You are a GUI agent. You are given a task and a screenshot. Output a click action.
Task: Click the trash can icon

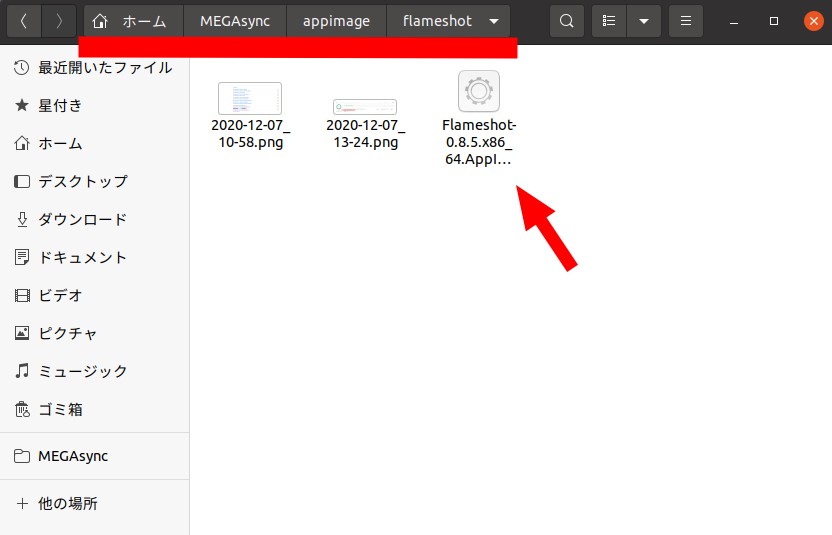[x=22, y=409]
